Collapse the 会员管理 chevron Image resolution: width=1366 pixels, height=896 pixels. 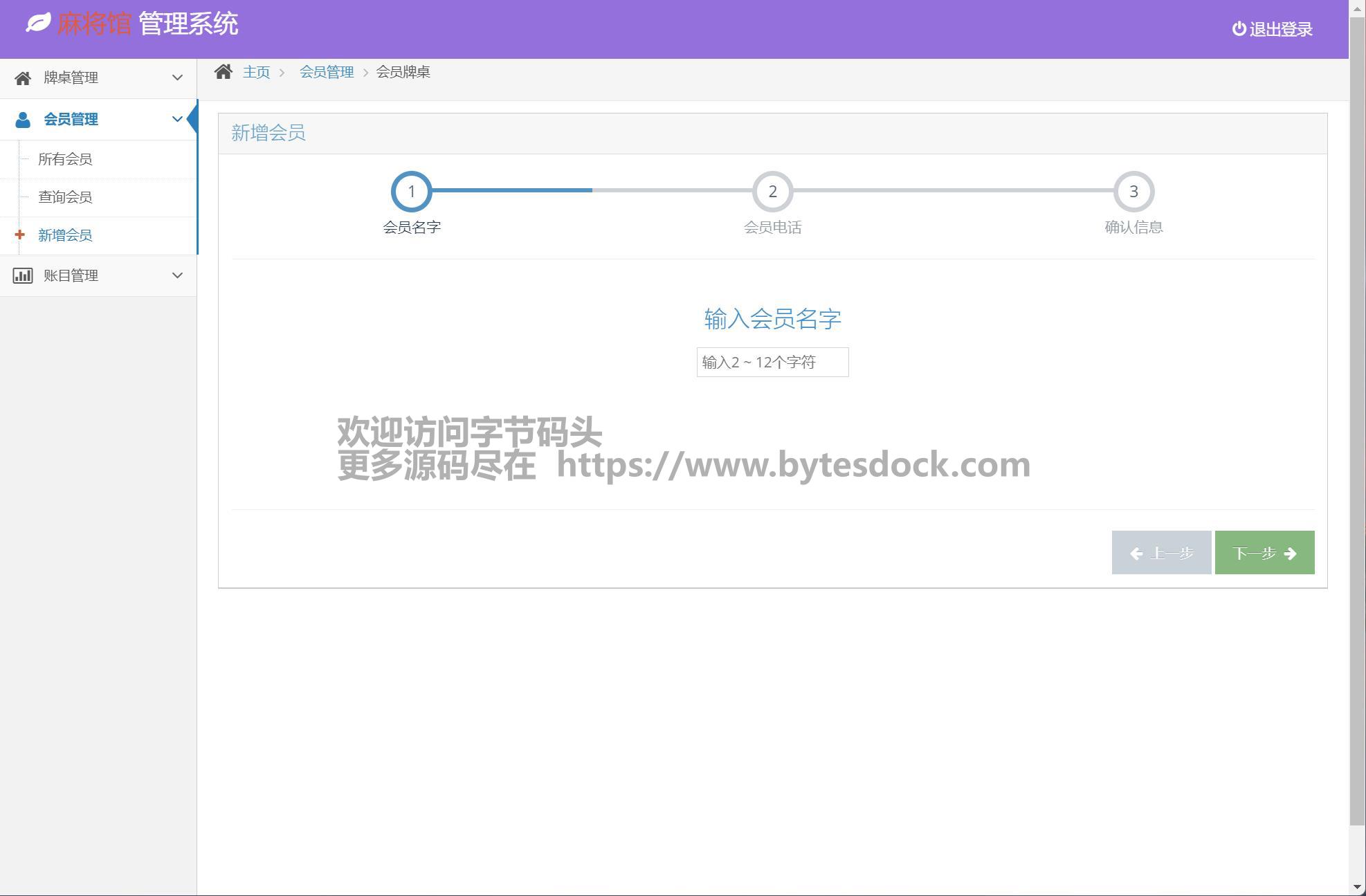point(177,119)
